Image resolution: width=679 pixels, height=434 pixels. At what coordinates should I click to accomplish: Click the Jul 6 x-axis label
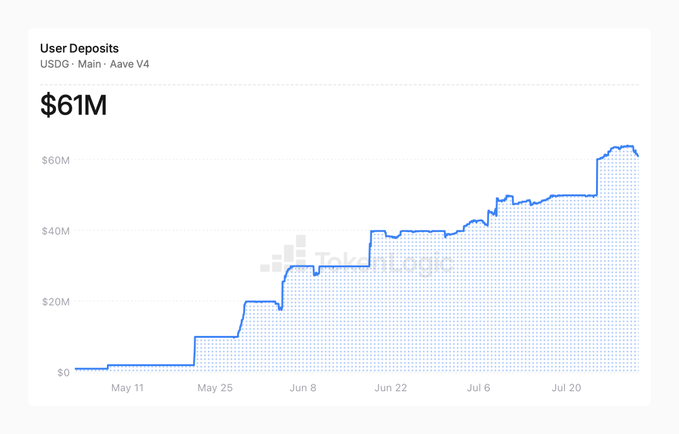coord(478,388)
